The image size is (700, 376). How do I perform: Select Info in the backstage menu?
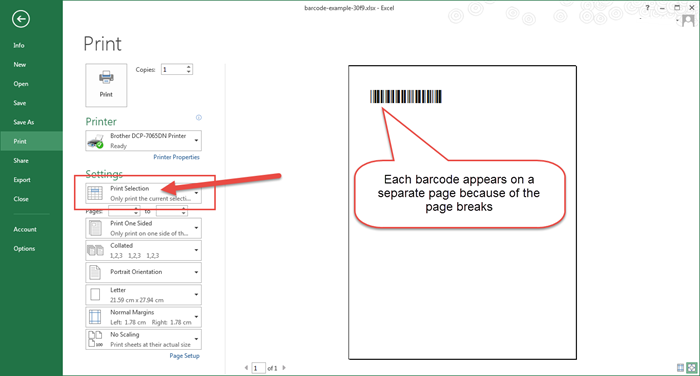(x=19, y=45)
